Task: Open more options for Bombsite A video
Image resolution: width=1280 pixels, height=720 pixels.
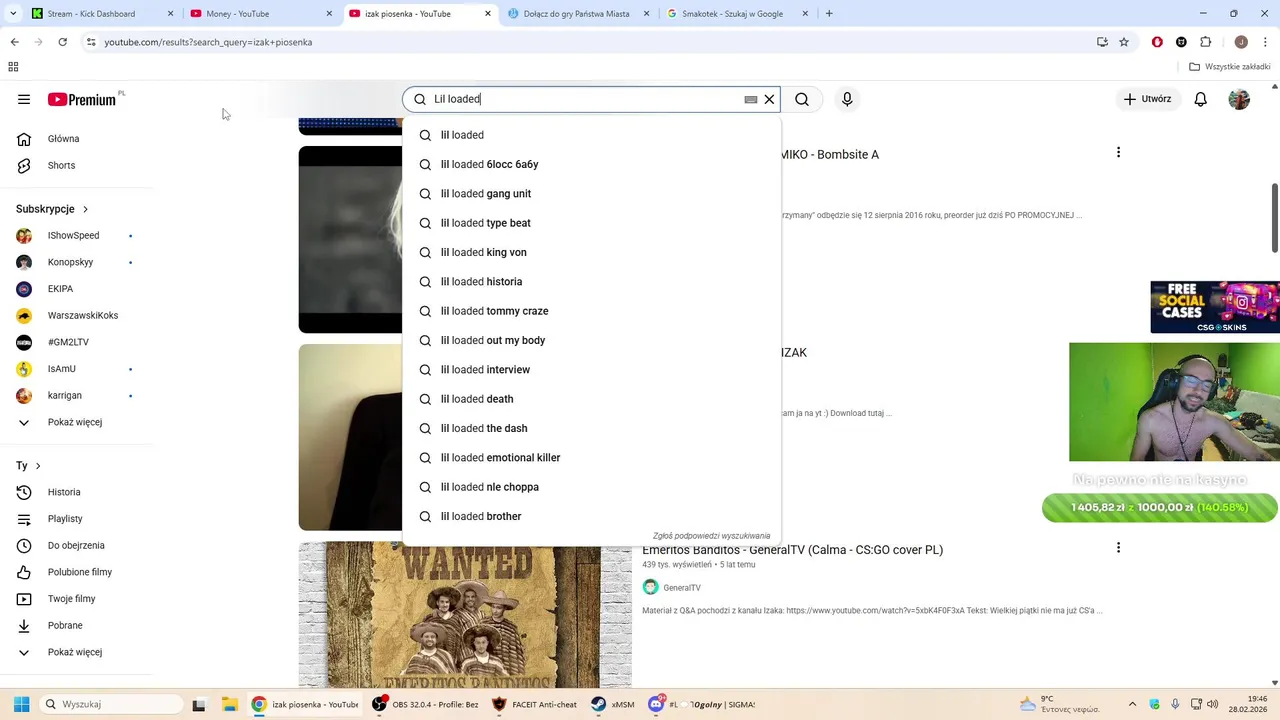Action: [1118, 152]
